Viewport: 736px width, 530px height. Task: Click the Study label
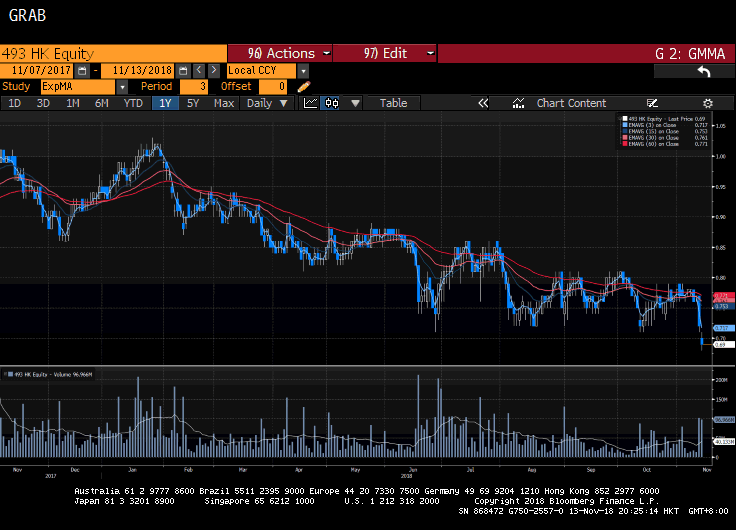(x=16, y=86)
